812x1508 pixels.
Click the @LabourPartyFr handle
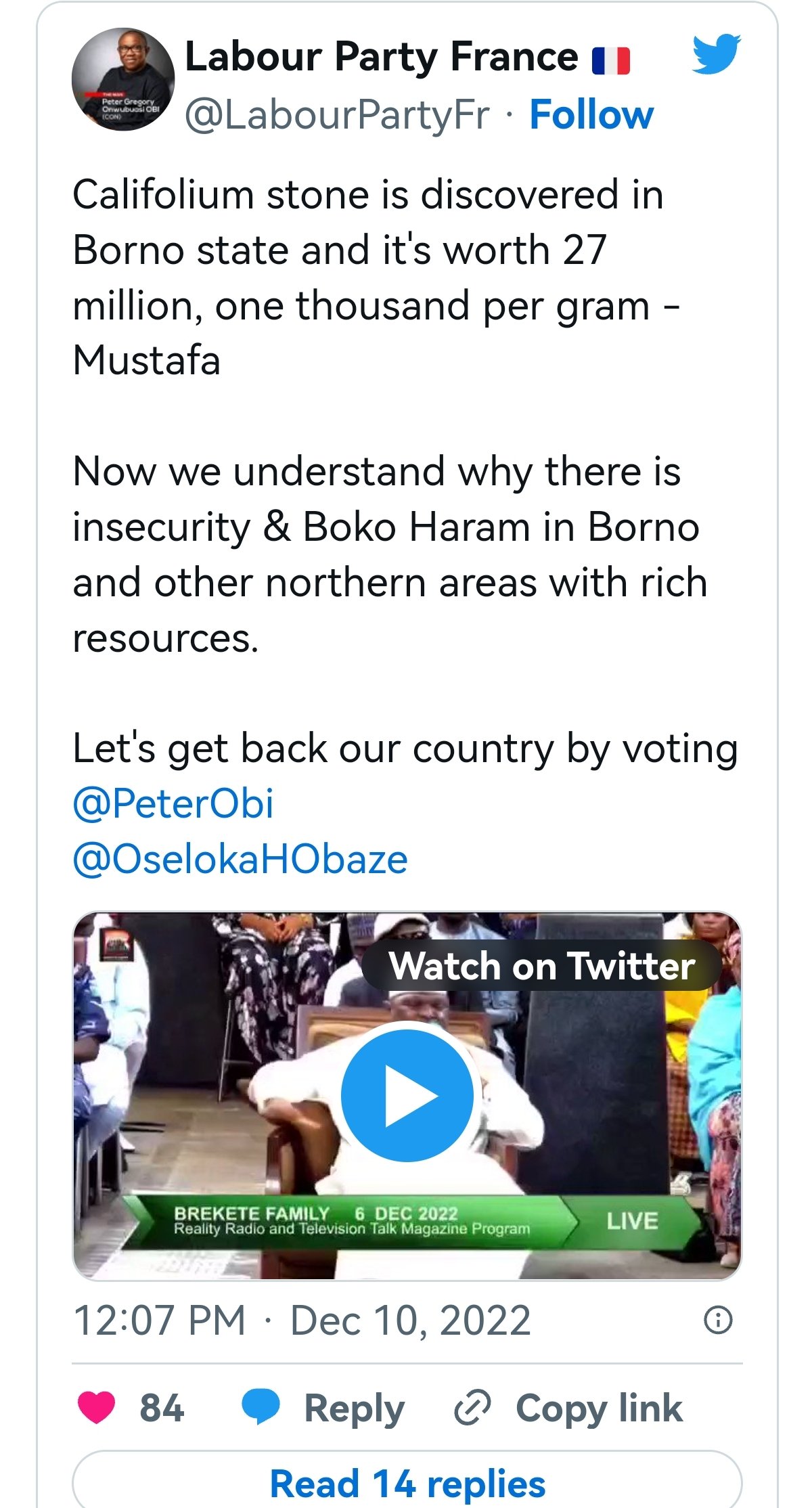point(337,114)
